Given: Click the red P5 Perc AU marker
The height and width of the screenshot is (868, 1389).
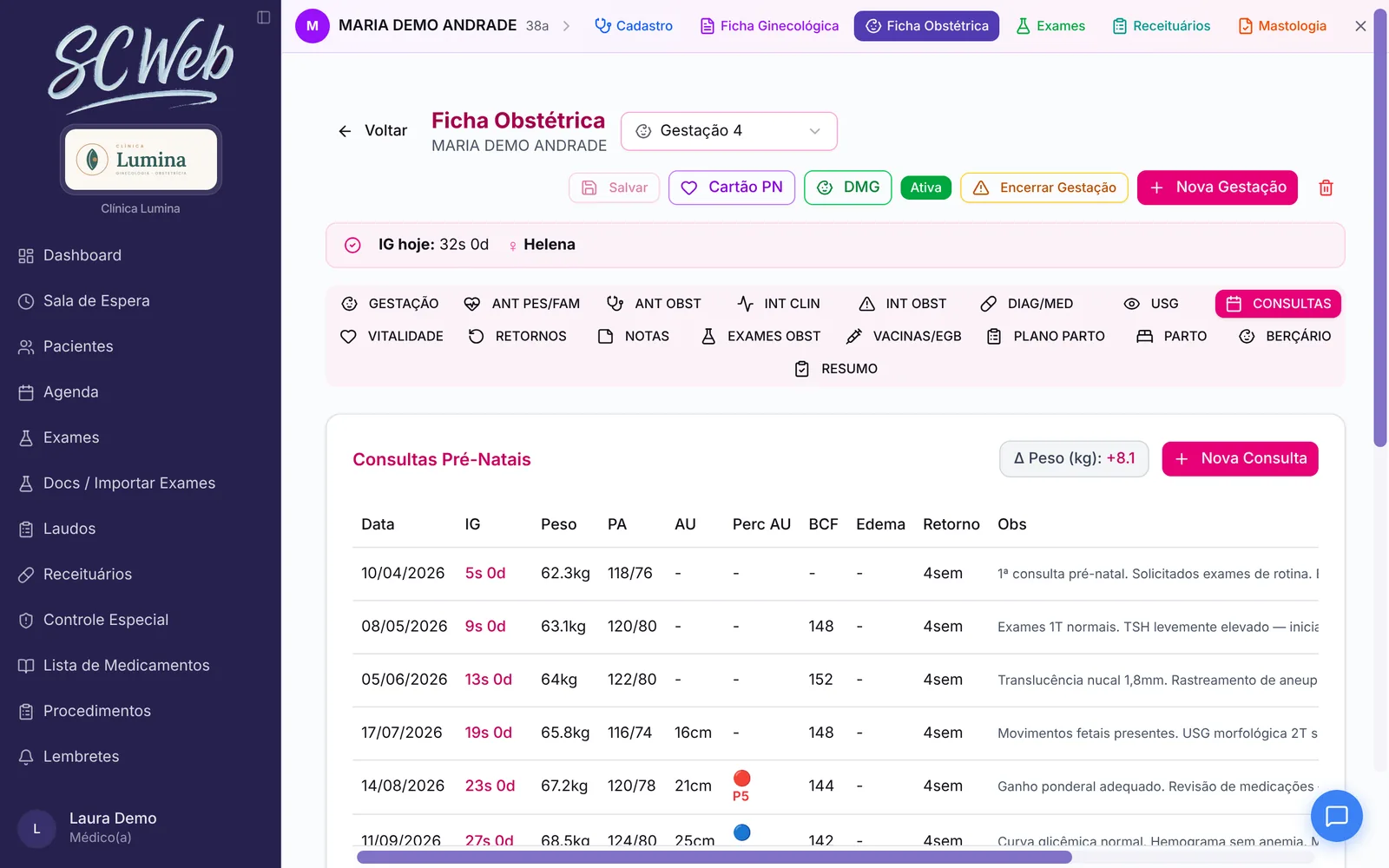Looking at the screenshot, I should click(x=741, y=786).
